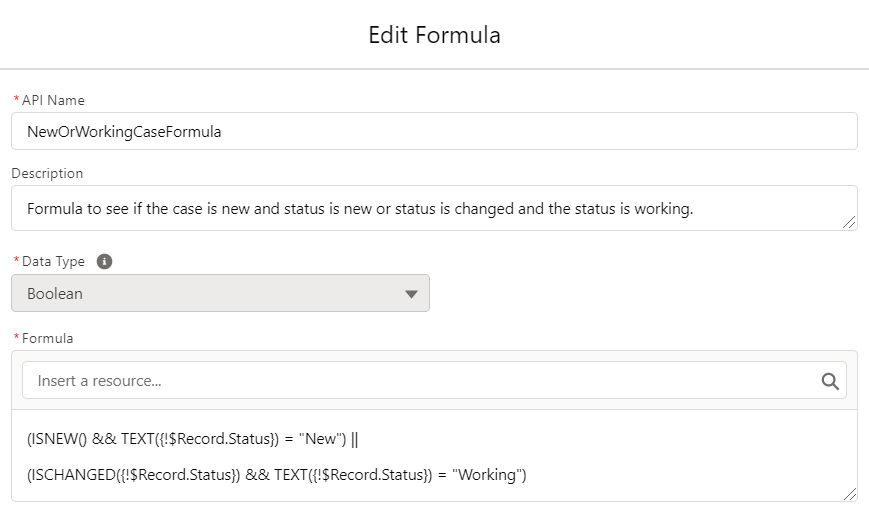Place cursor at end of first formula line
The image size is (869, 515).
pyautogui.click(x=359, y=439)
